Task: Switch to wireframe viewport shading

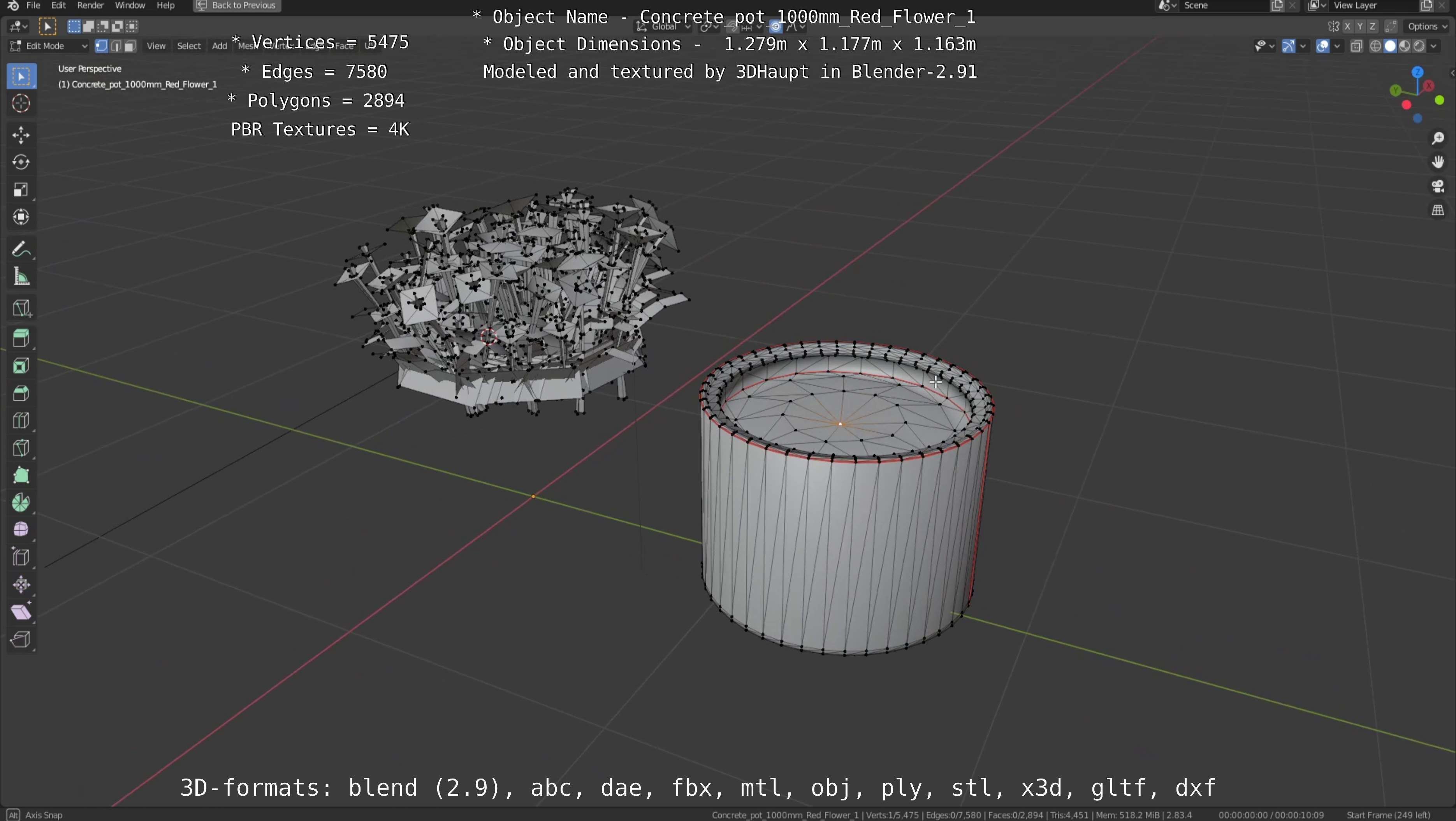Action: [1376, 46]
